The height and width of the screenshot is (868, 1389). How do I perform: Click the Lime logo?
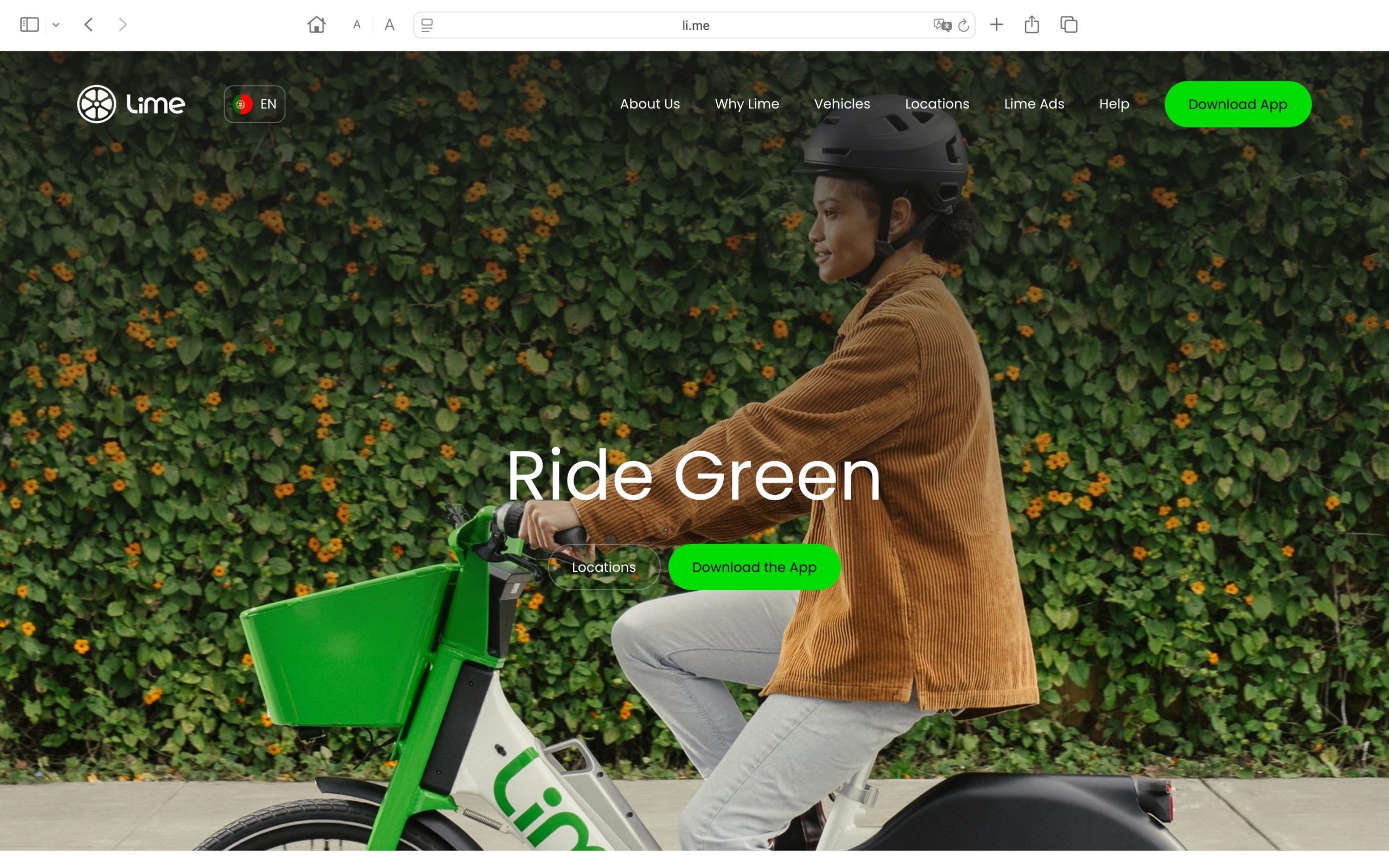(131, 104)
